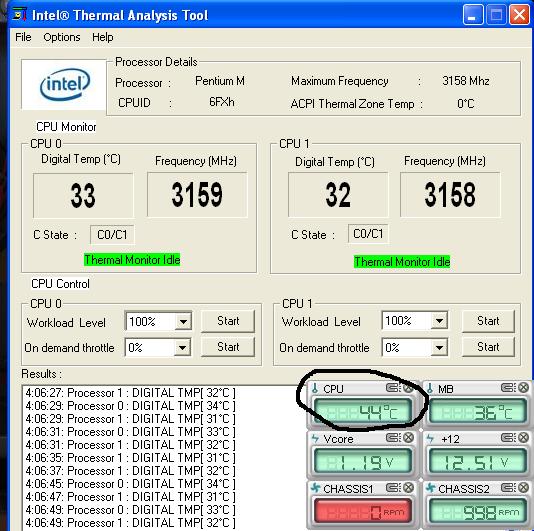The image size is (534, 531).
Task: Click the CHASSIS1 fan icon
Action: [315, 488]
